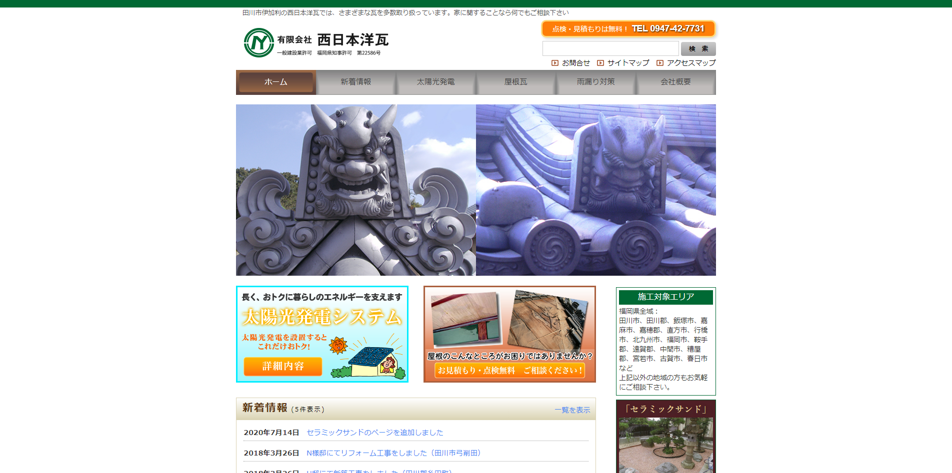This screenshot has width=952, height=473.
Task: Open the 屋根瓦 navigation tab
Action: (x=516, y=82)
